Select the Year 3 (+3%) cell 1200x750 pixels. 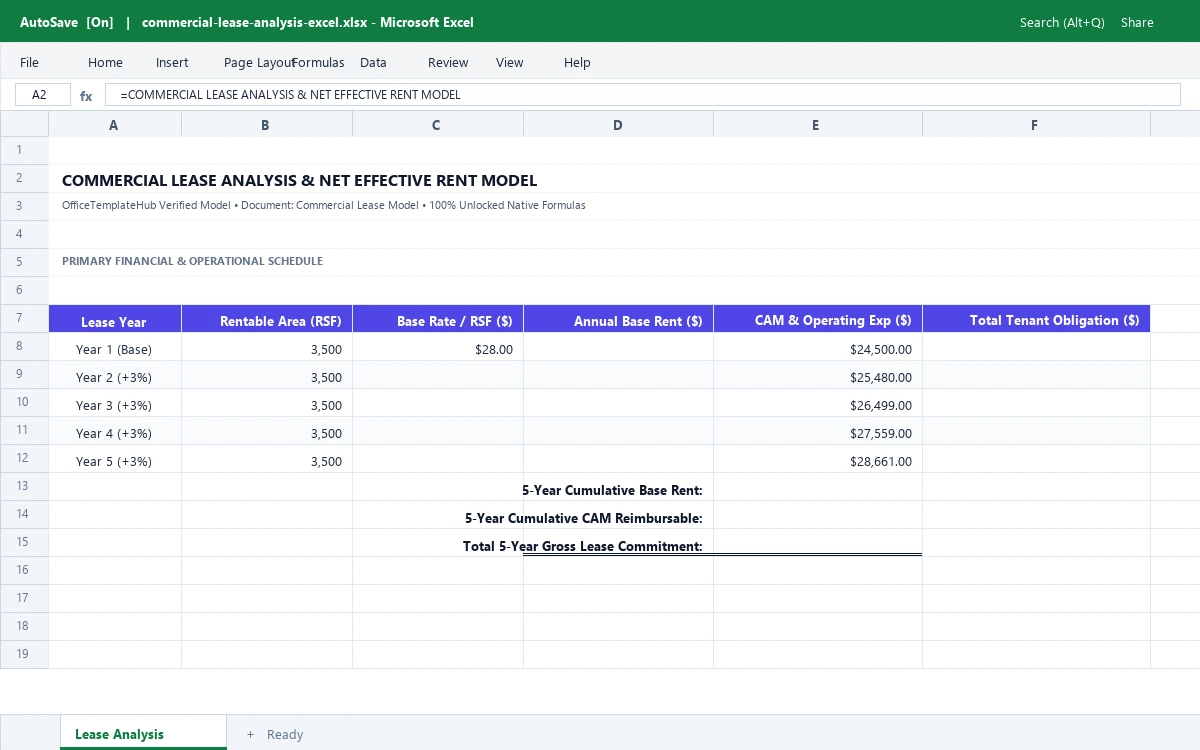tap(114, 405)
